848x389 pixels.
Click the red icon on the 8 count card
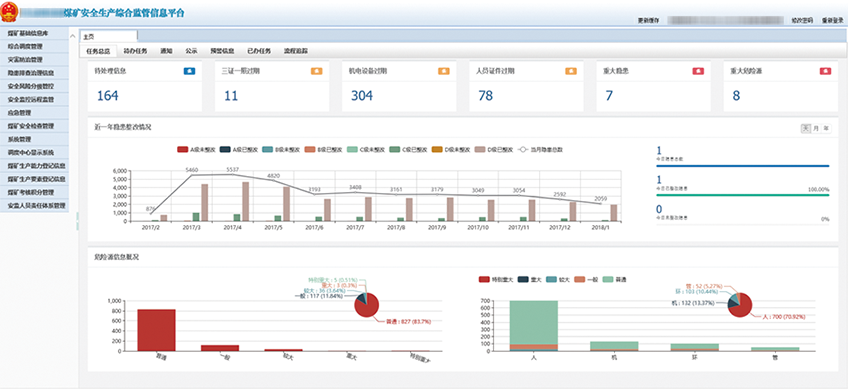click(x=825, y=71)
